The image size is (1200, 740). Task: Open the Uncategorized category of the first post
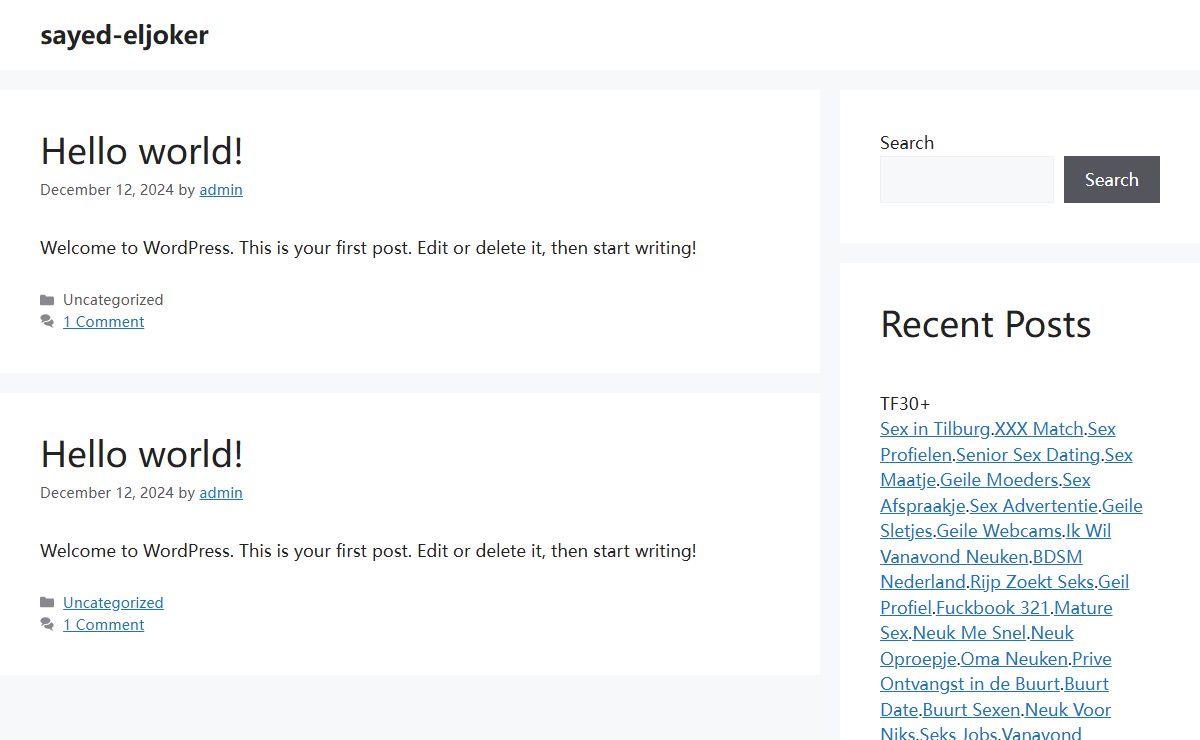pos(113,300)
